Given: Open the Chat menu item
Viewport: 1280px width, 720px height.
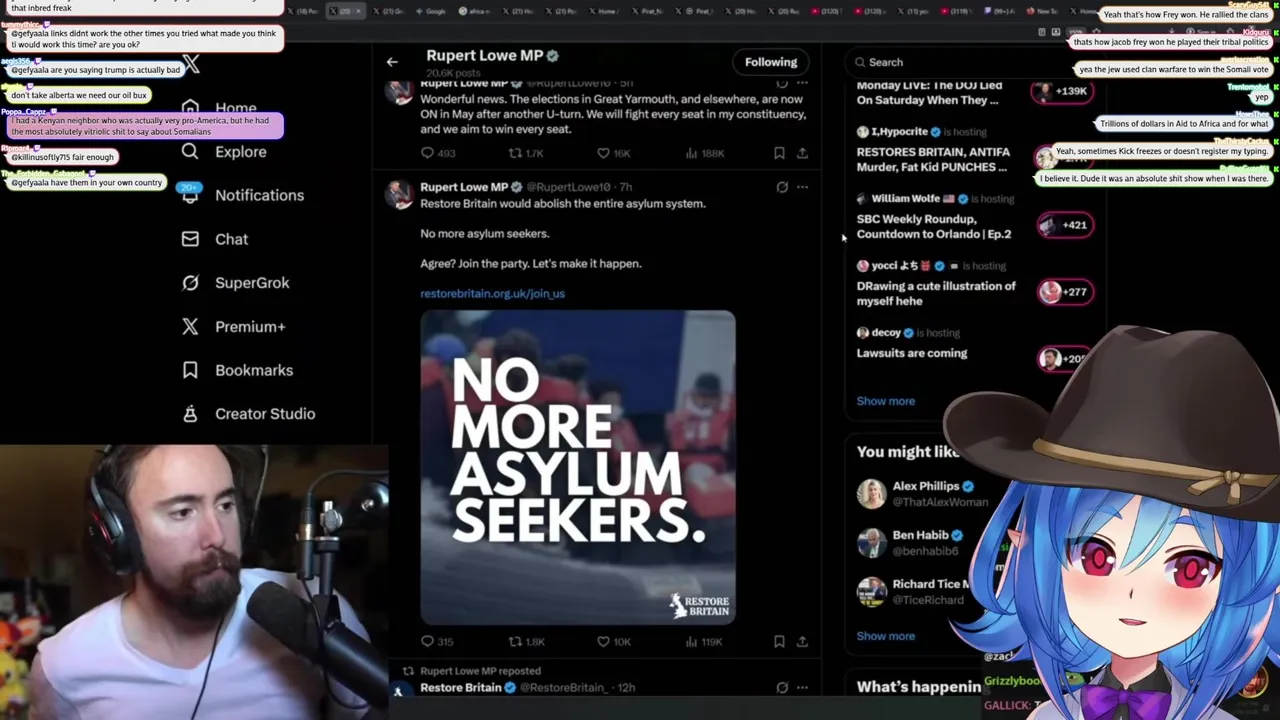Looking at the screenshot, I should point(231,239).
